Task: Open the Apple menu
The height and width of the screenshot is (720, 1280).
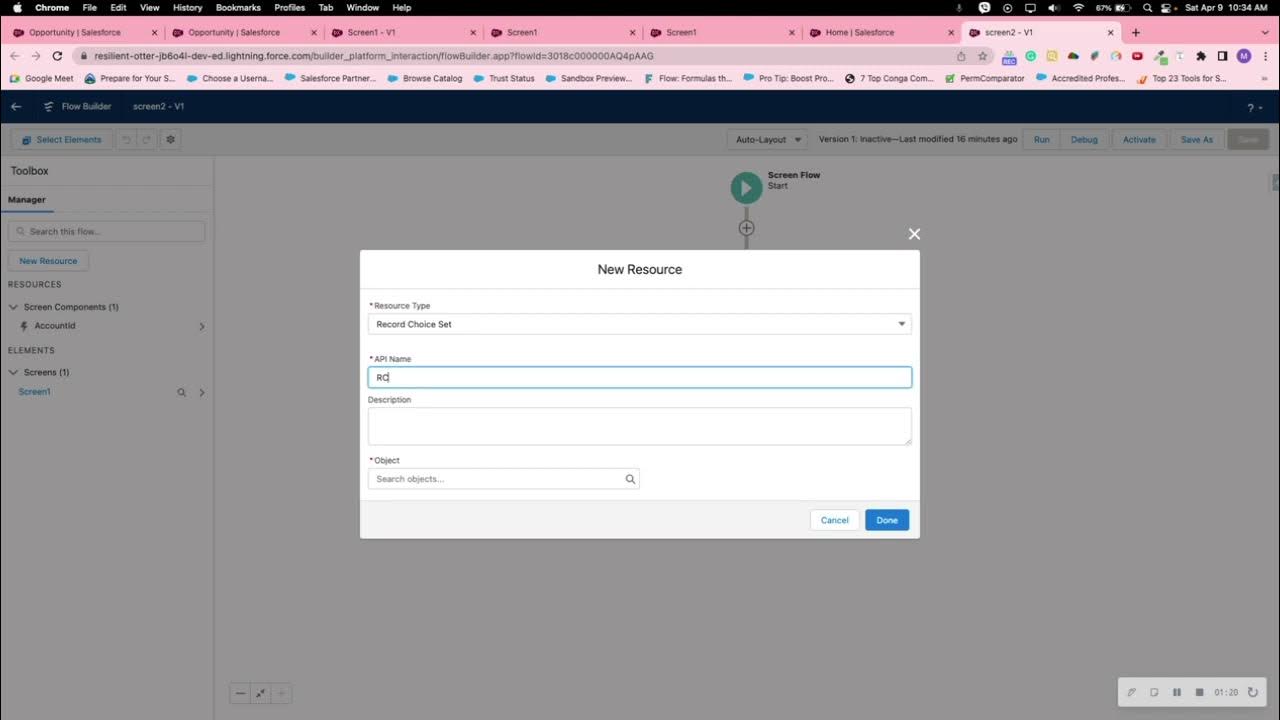Action: click(17, 7)
